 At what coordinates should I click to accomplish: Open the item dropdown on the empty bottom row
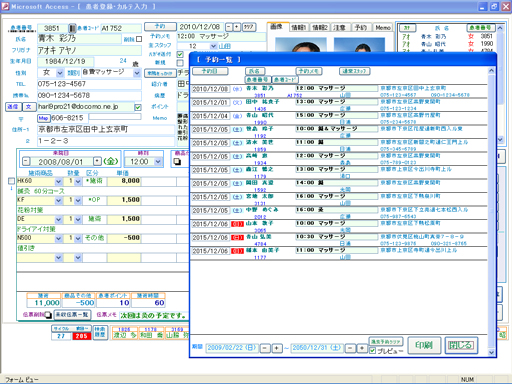click(58, 257)
